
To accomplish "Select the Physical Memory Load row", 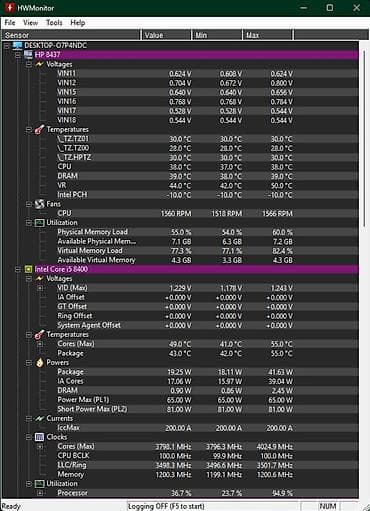I will [180, 232].
